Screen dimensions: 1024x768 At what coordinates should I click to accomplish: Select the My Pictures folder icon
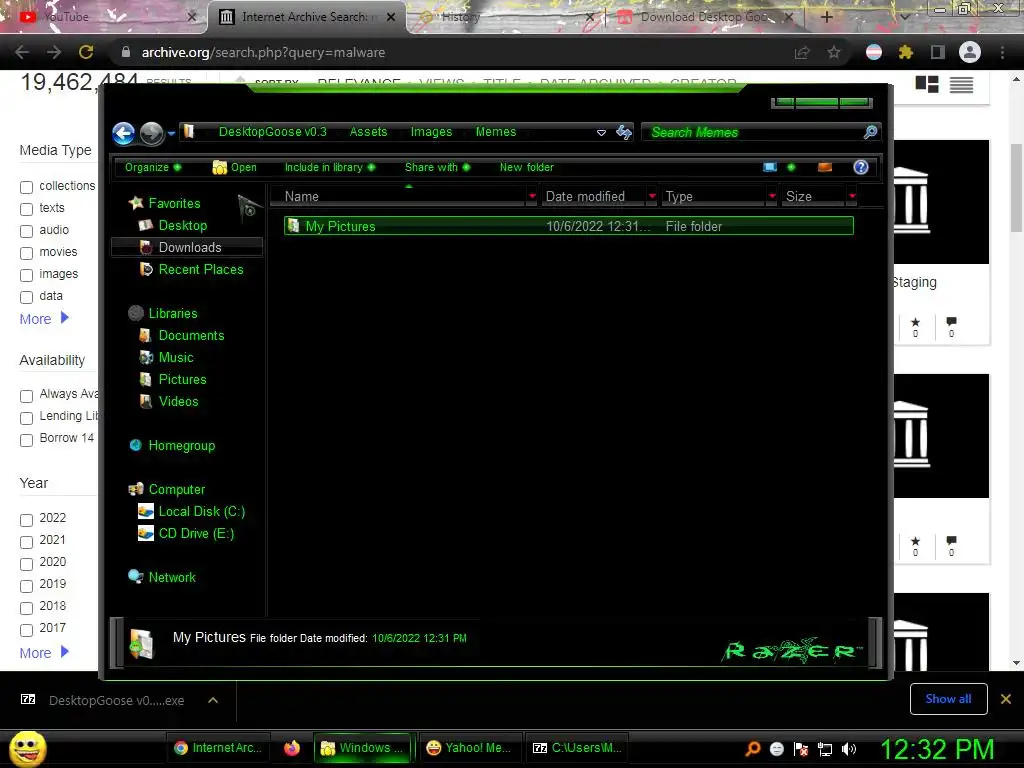(x=293, y=226)
